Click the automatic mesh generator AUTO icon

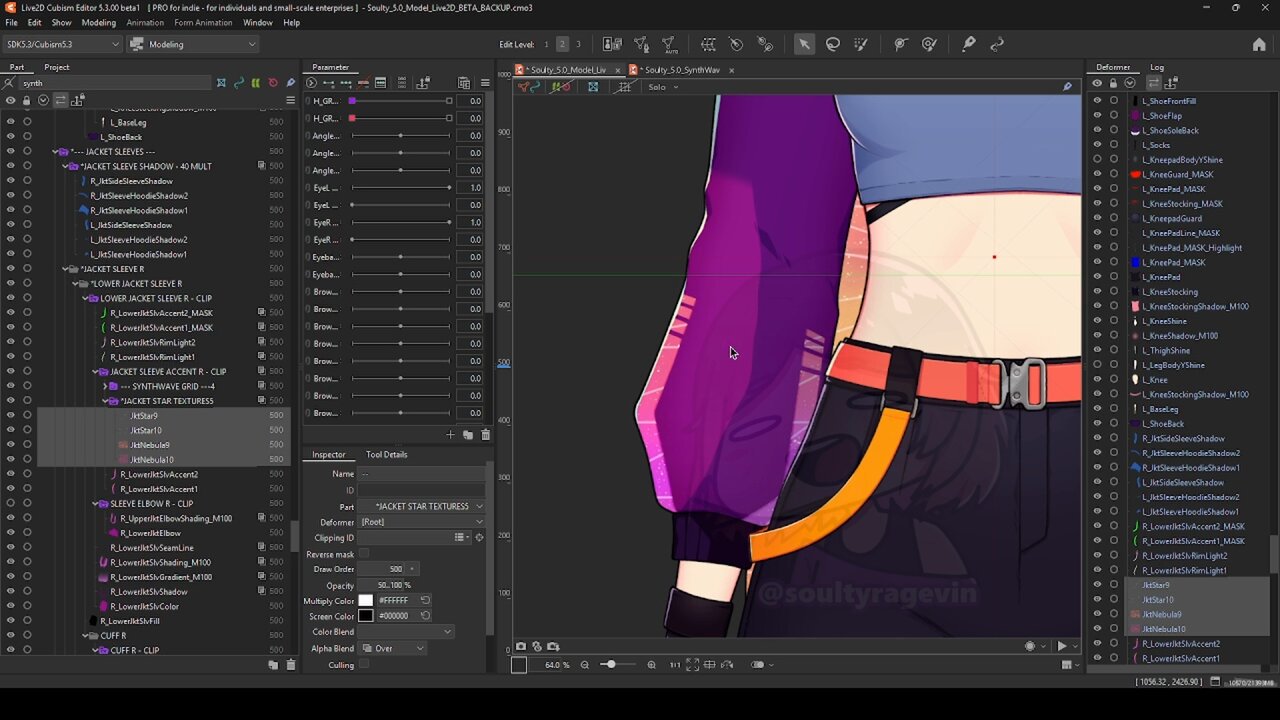(x=669, y=44)
